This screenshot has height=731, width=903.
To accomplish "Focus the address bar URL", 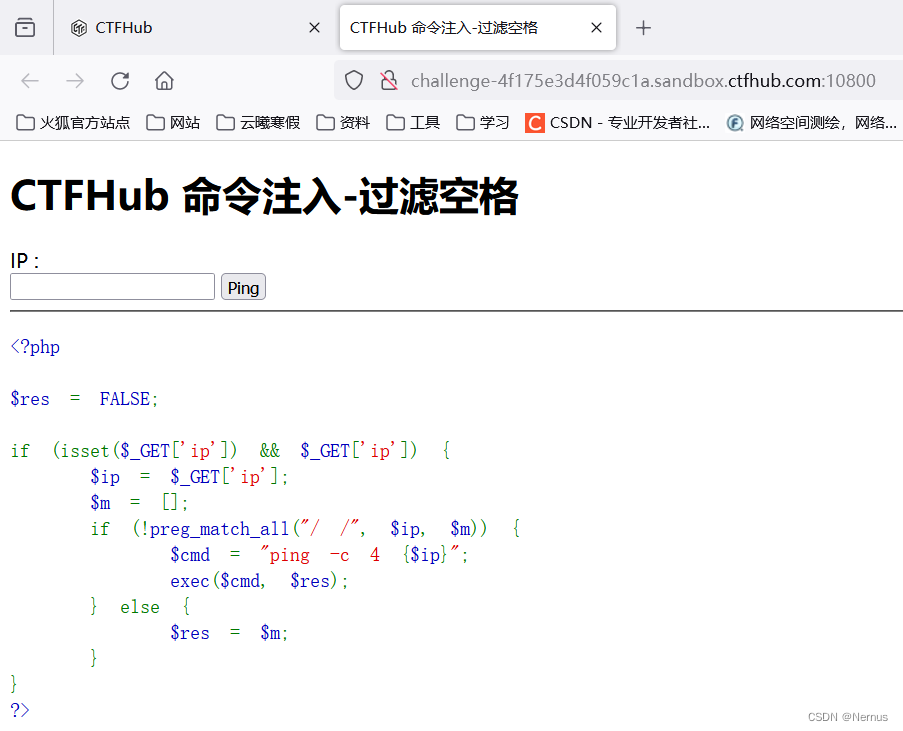I will click(x=643, y=81).
